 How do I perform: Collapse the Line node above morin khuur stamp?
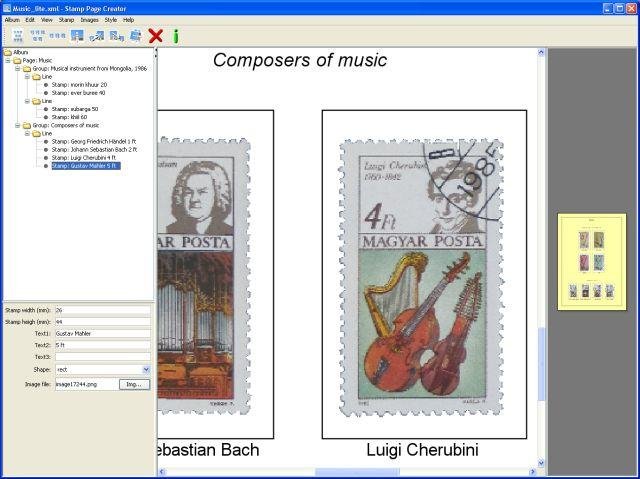pyautogui.click(x=27, y=77)
